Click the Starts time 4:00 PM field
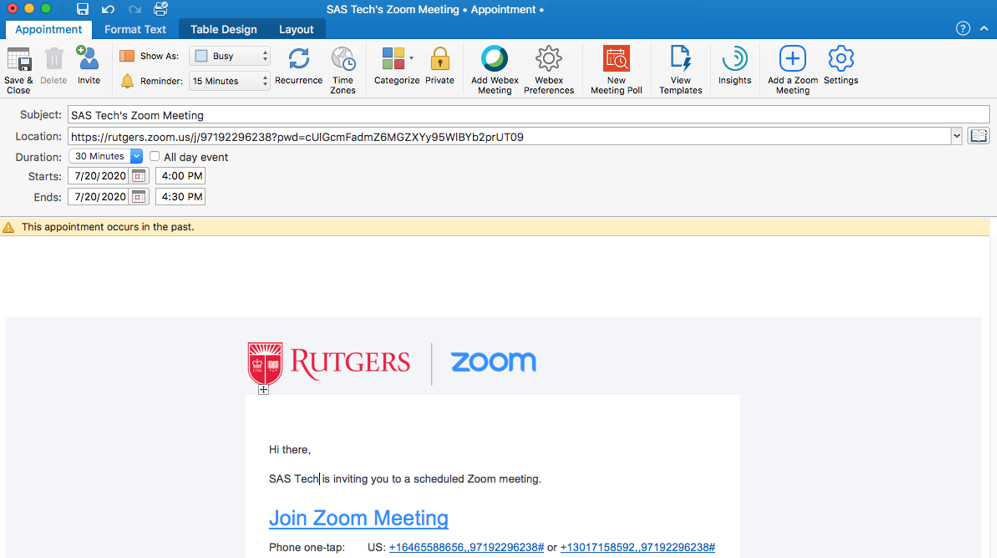This screenshot has height=558, width=997. pos(181,176)
